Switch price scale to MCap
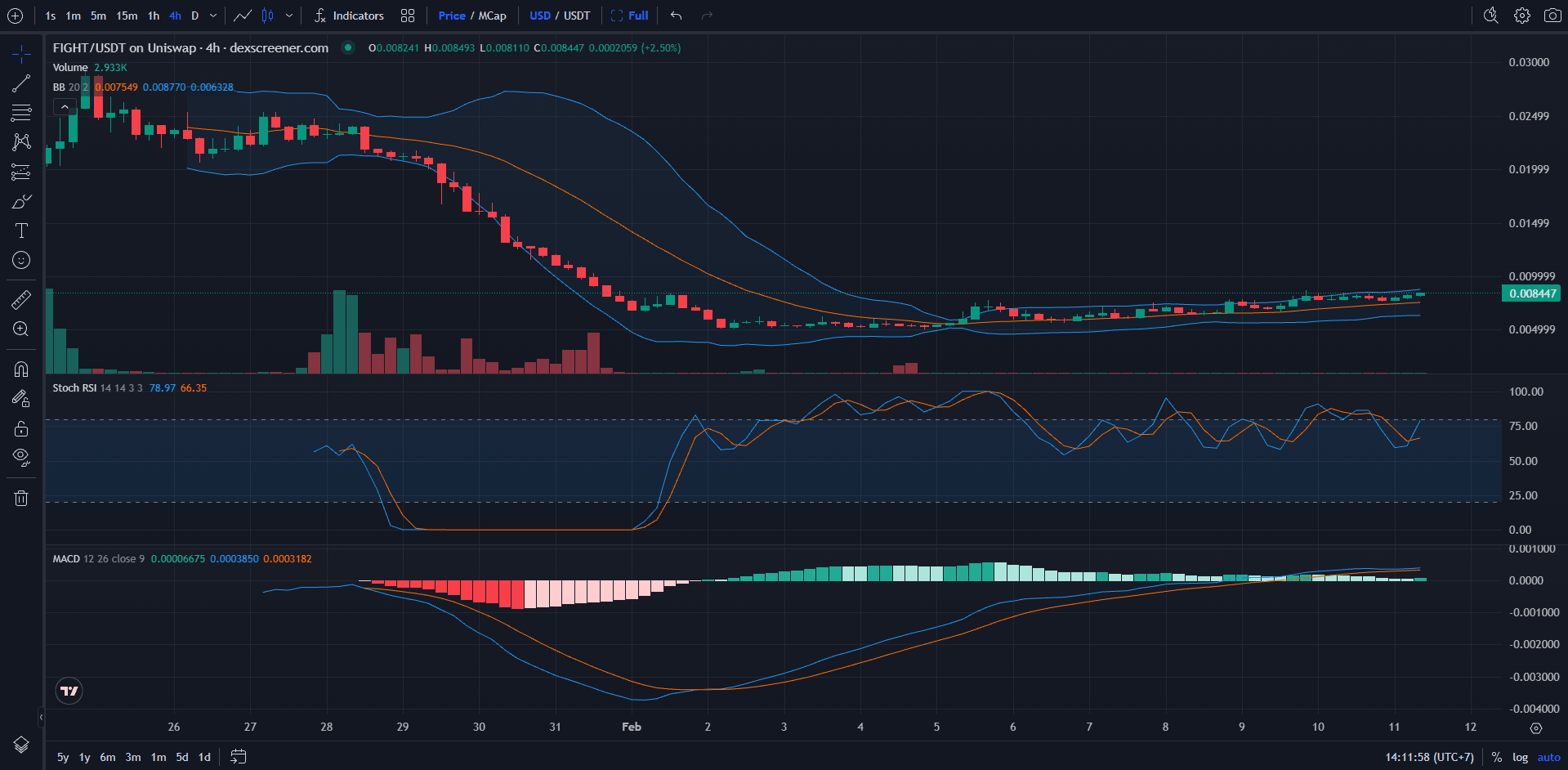The image size is (1568, 770). click(x=494, y=15)
